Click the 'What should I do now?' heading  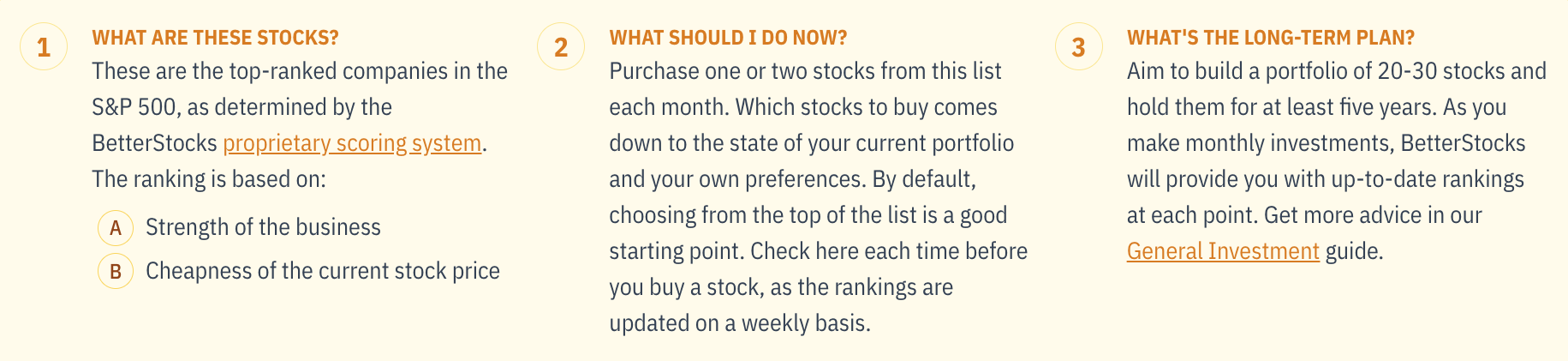[728, 38]
